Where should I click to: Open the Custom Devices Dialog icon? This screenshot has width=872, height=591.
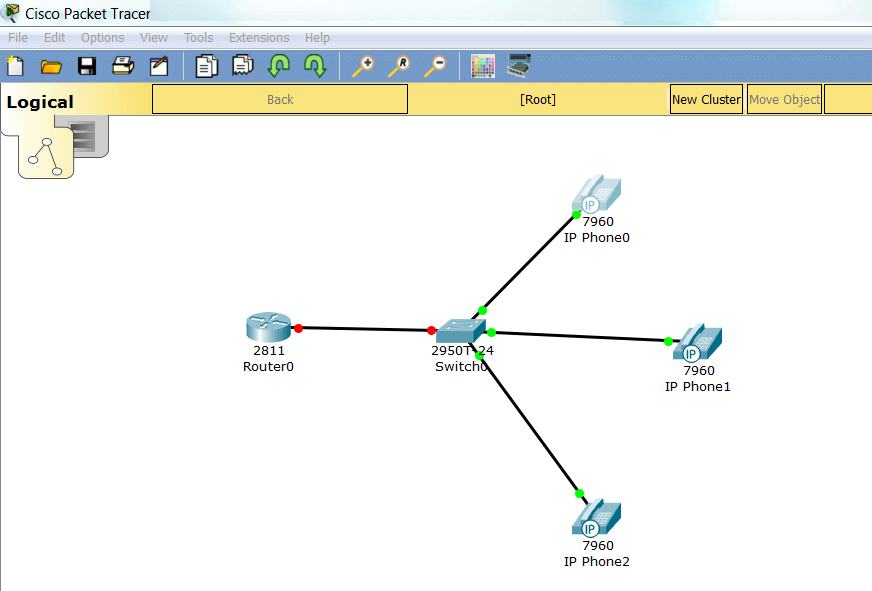[x=519, y=67]
